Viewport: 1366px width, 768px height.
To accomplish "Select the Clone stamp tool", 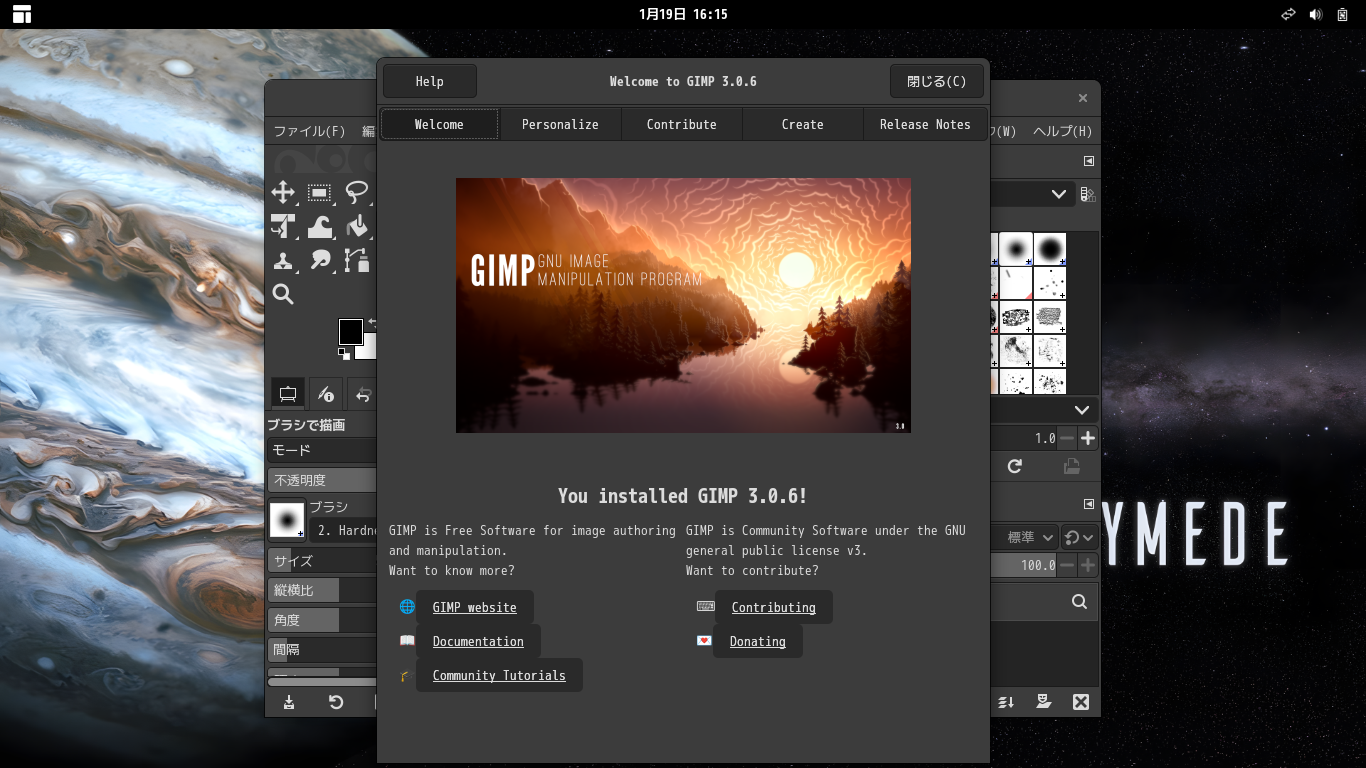I will point(283,261).
